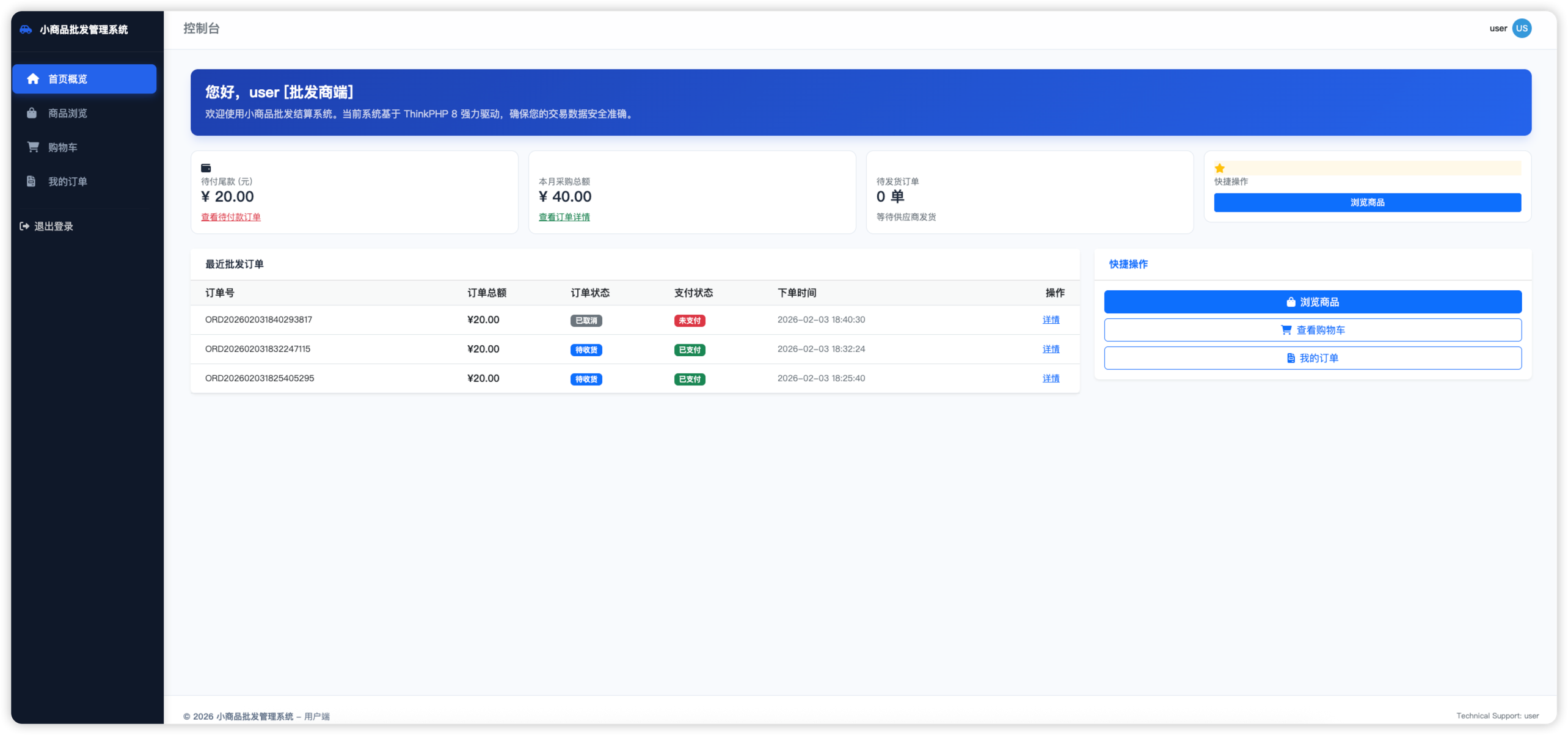This screenshot has width=1568, height=735.
Task: Click the logout arrow icon beside 退出登录
Action: pos(24,226)
